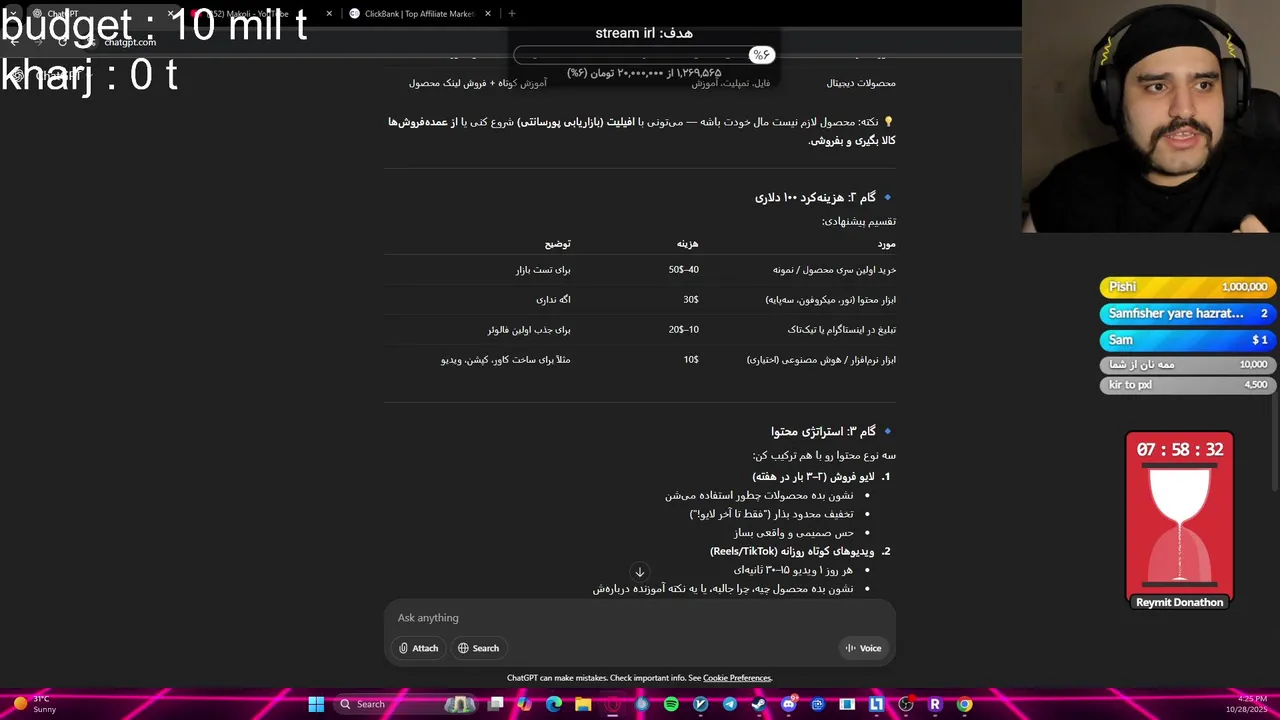Close the Makoli YouTube tab
The image size is (1280, 720).
point(329,14)
